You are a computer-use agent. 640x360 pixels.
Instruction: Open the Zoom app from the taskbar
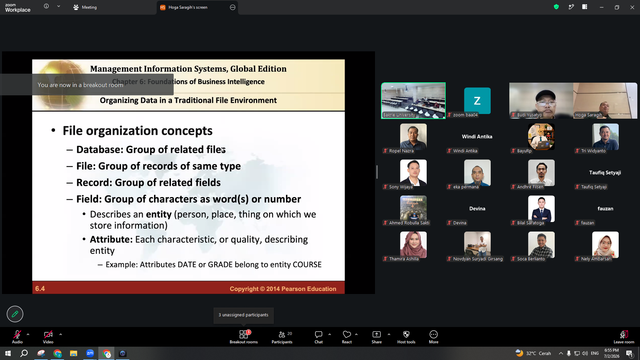90,353
